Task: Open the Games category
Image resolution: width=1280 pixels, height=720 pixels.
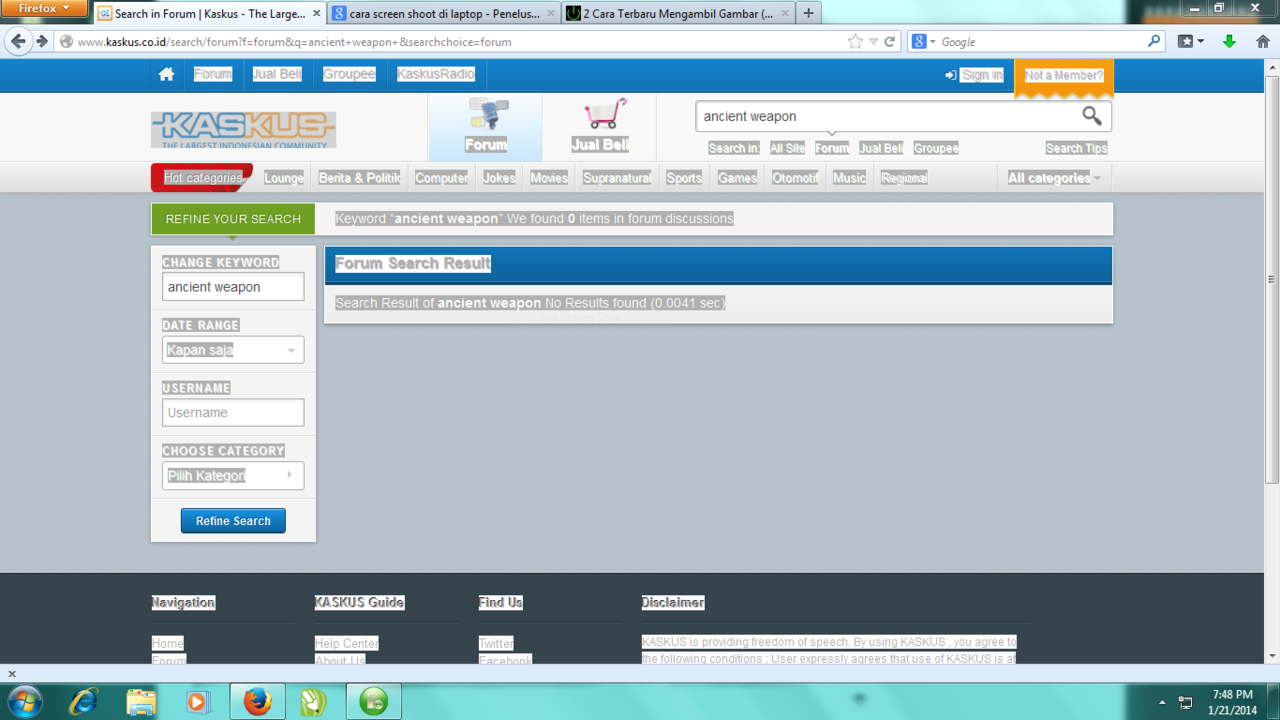Action: point(737,178)
